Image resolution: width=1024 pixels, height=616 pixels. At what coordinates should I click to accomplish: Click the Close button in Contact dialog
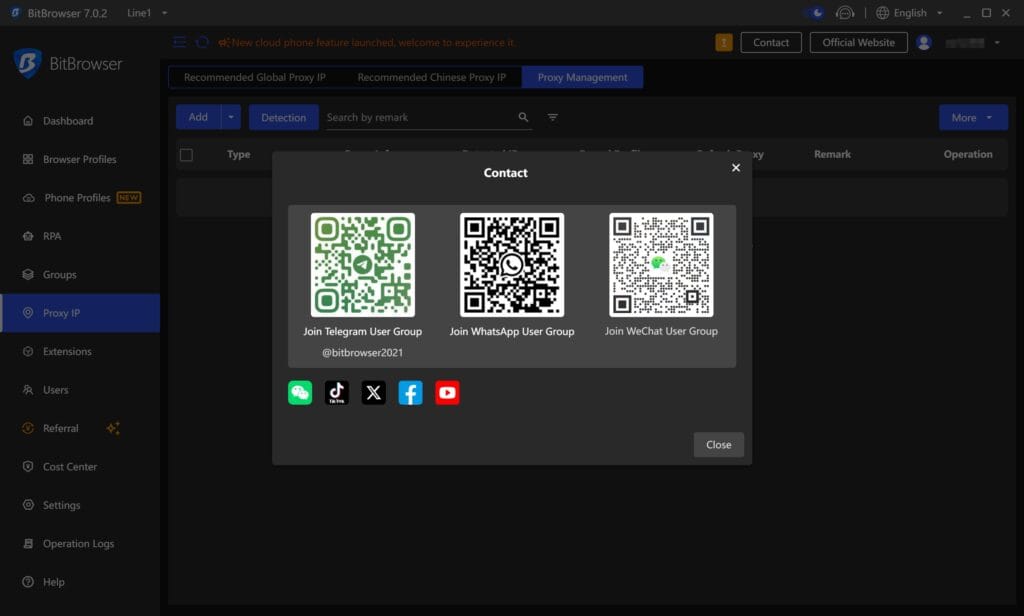pos(718,445)
